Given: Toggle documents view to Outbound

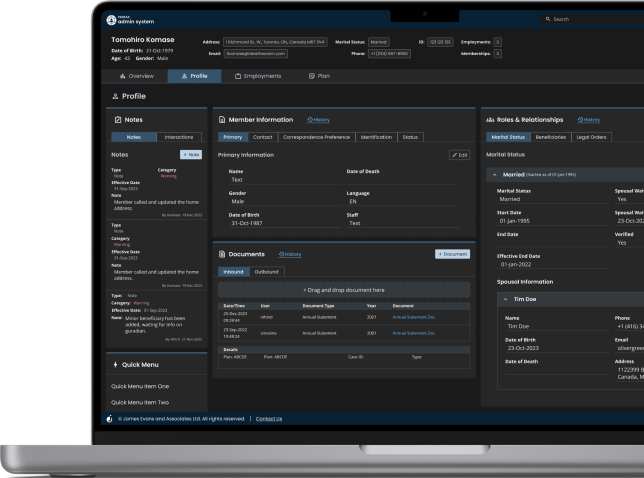Looking at the screenshot, I should [266, 271].
